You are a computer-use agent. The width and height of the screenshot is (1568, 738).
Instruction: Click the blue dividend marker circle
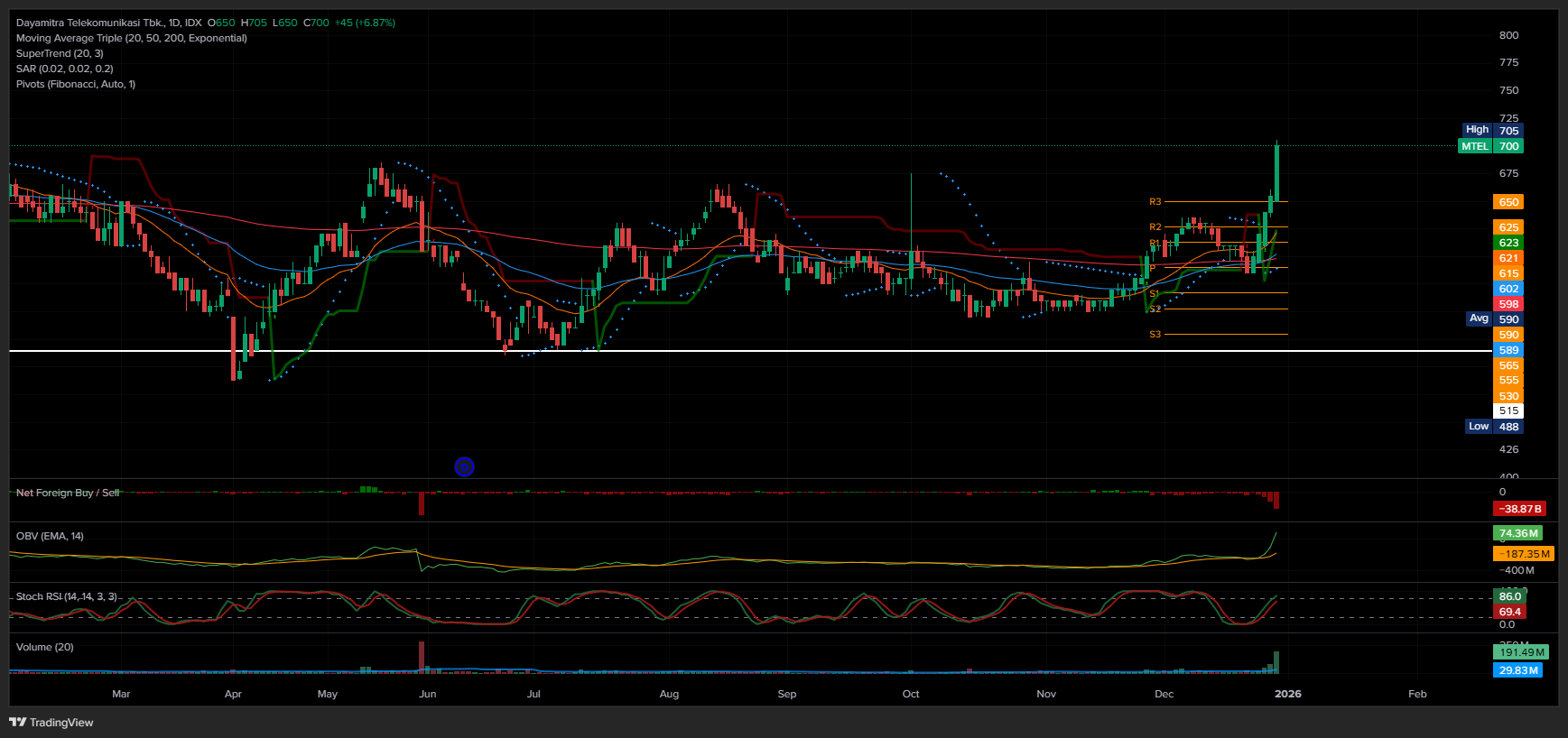click(464, 466)
